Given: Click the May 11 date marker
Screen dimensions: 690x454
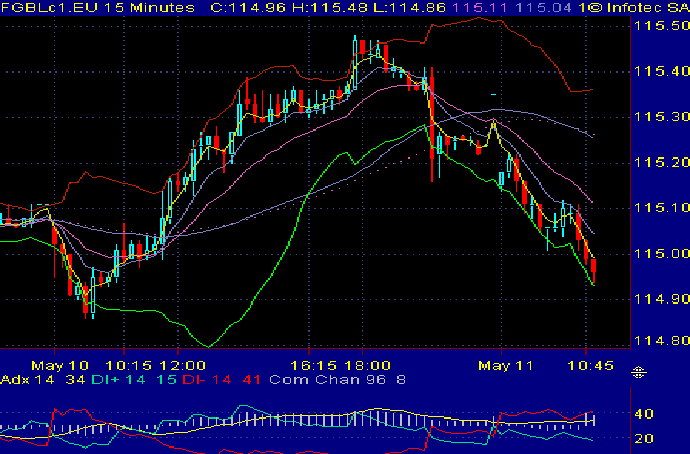Looking at the screenshot, I should pyautogui.click(x=506, y=366).
